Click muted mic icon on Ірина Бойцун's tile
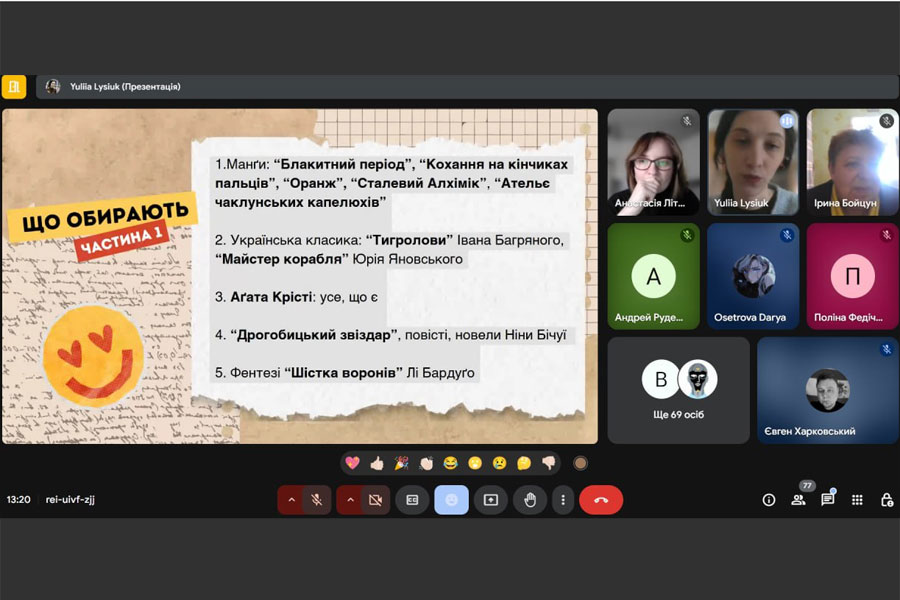Image resolution: width=900 pixels, height=600 pixels. [886, 121]
